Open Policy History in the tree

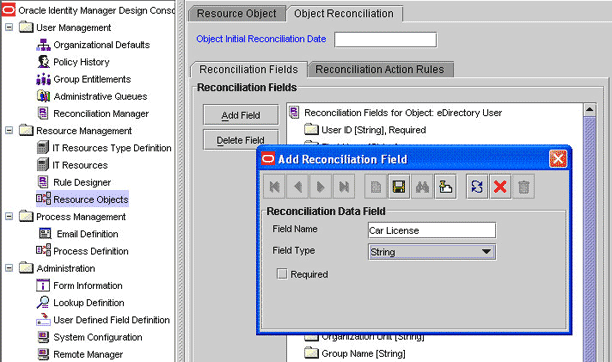point(81,62)
